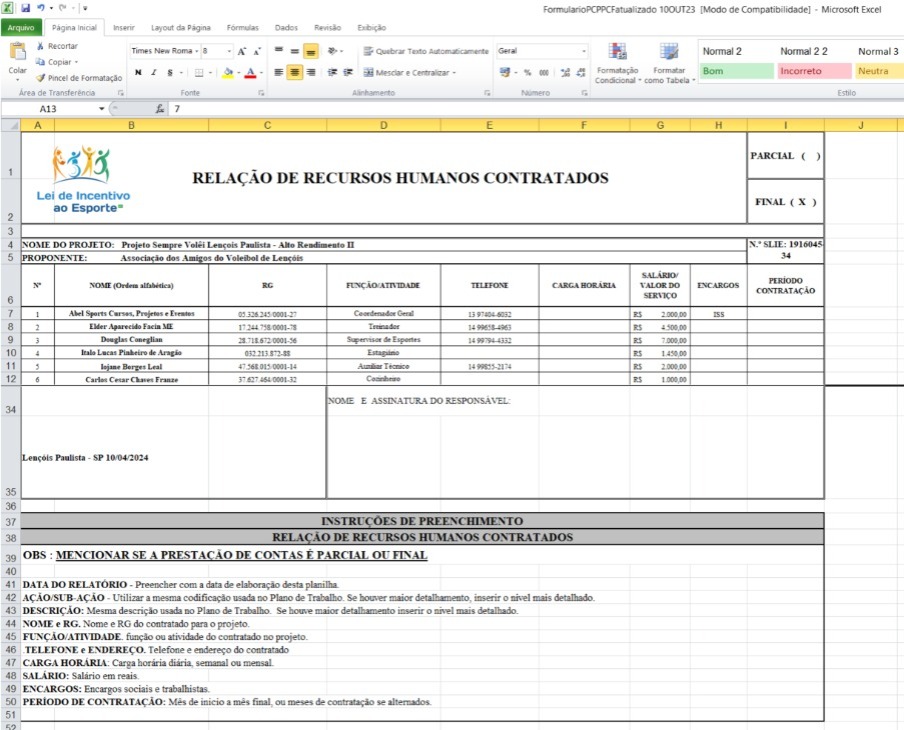The height and width of the screenshot is (730, 904).
Task: Open the fill color dropdown arrow
Action: [x=239, y=73]
